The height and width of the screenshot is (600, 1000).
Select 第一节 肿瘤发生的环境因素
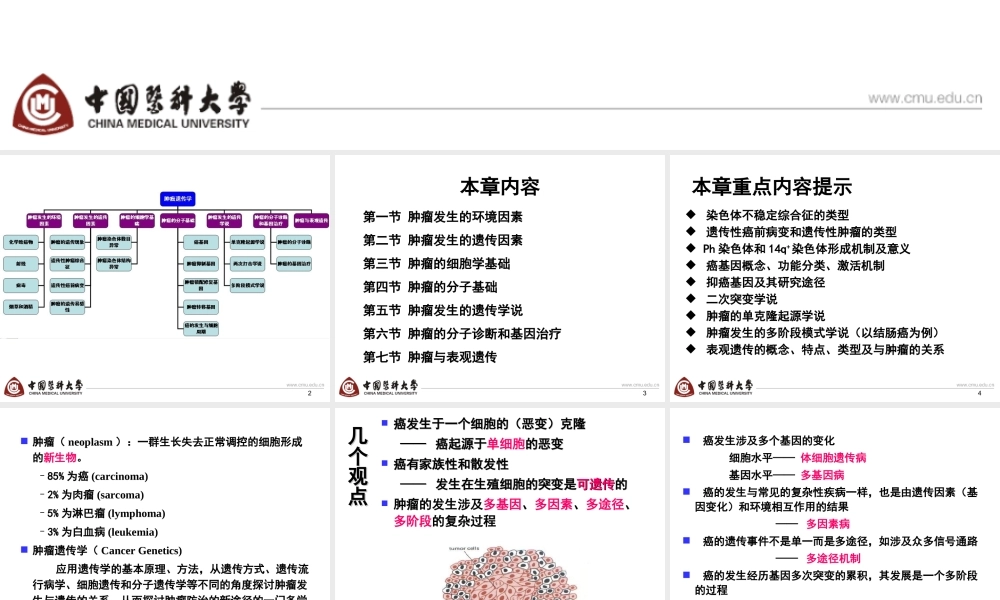click(x=443, y=217)
